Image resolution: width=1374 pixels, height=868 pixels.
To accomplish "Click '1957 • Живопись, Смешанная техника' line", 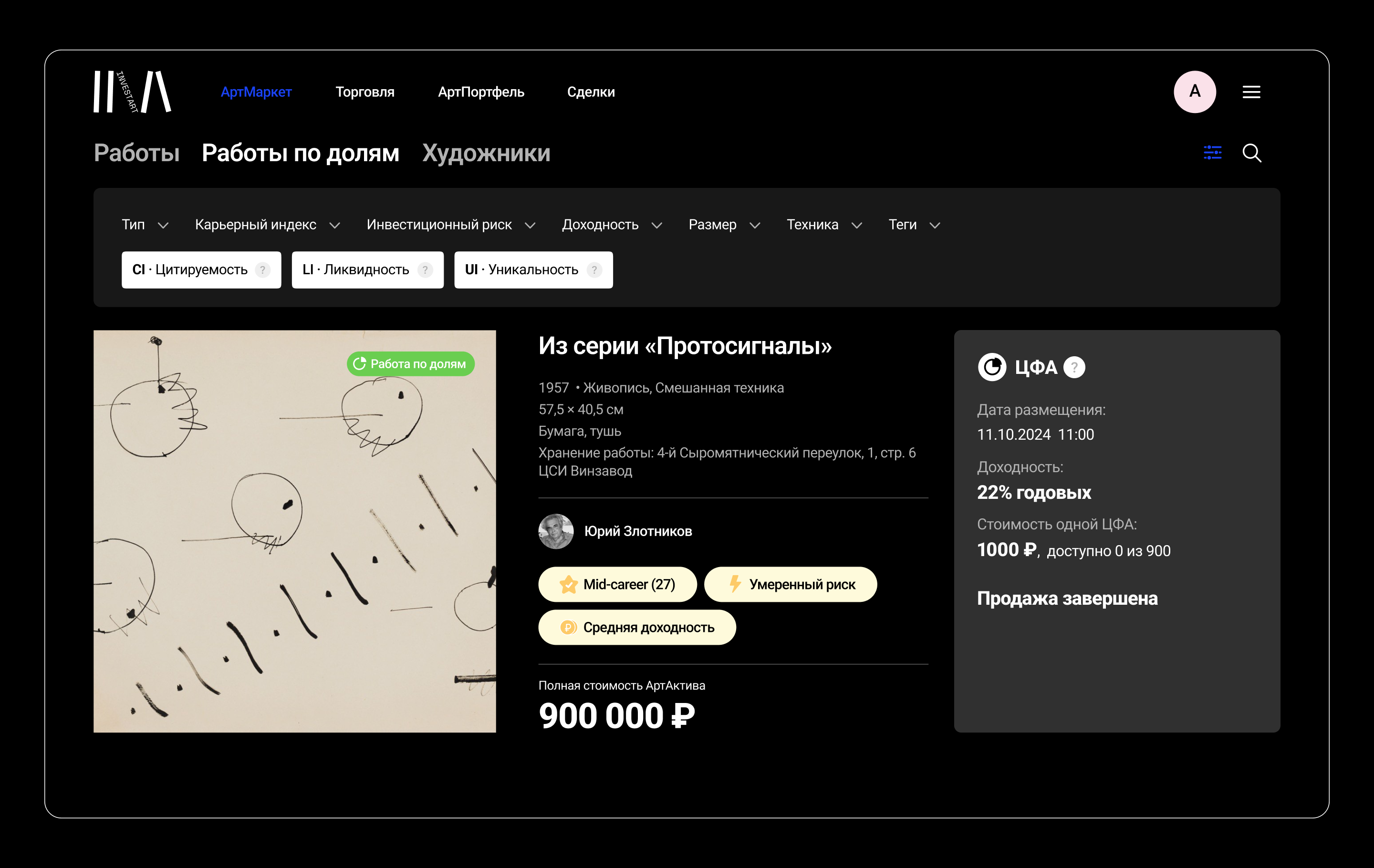I will point(661,388).
